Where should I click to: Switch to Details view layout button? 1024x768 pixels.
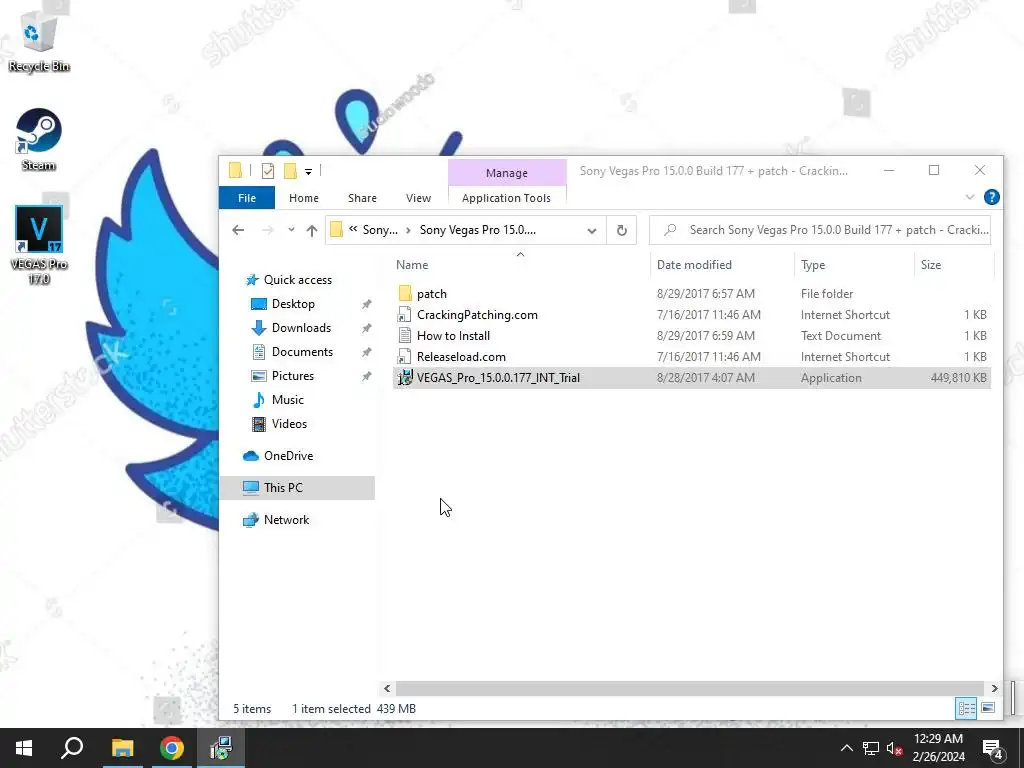(966, 708)
